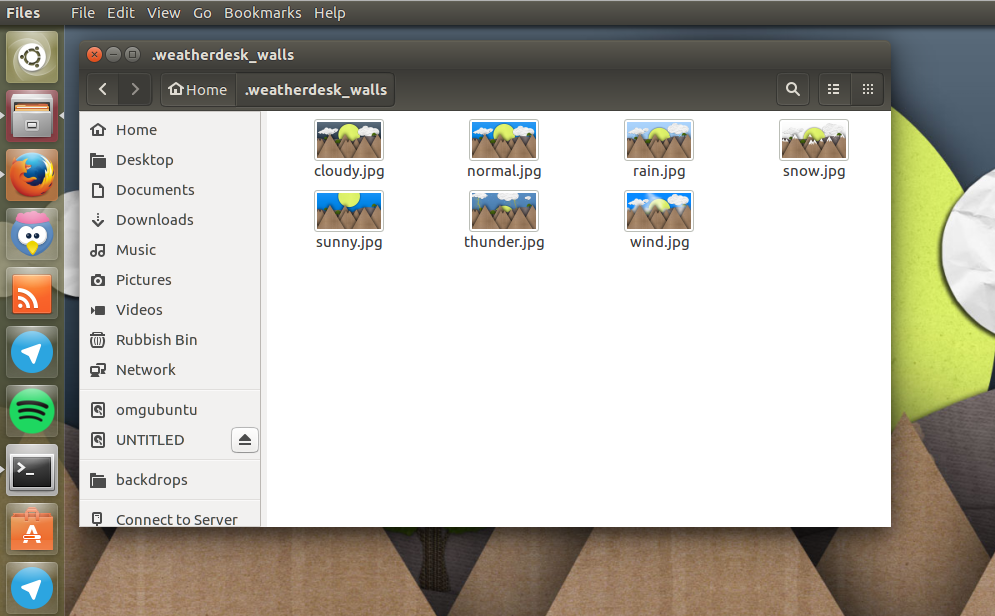
Task: Open Firefox from the launcher
Action: coord(31,176)
